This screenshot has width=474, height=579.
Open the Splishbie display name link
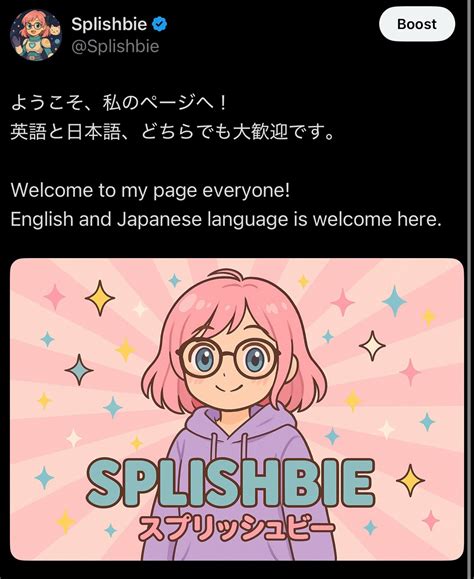(x=109, y=24)
